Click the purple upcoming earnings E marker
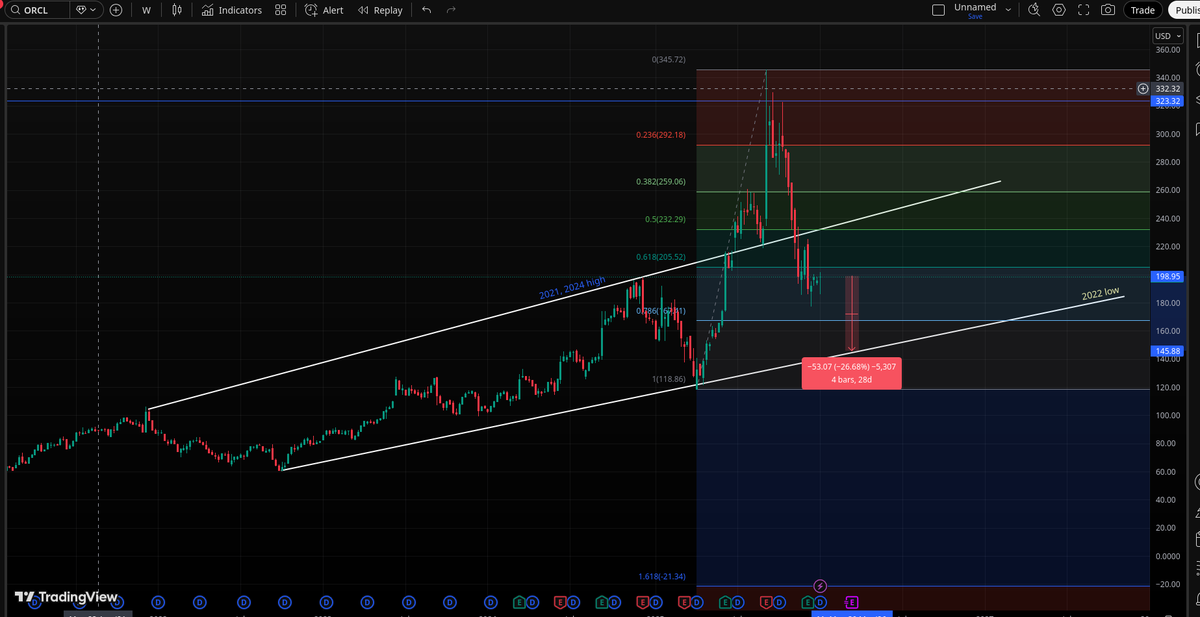 (x=852, y=602)
